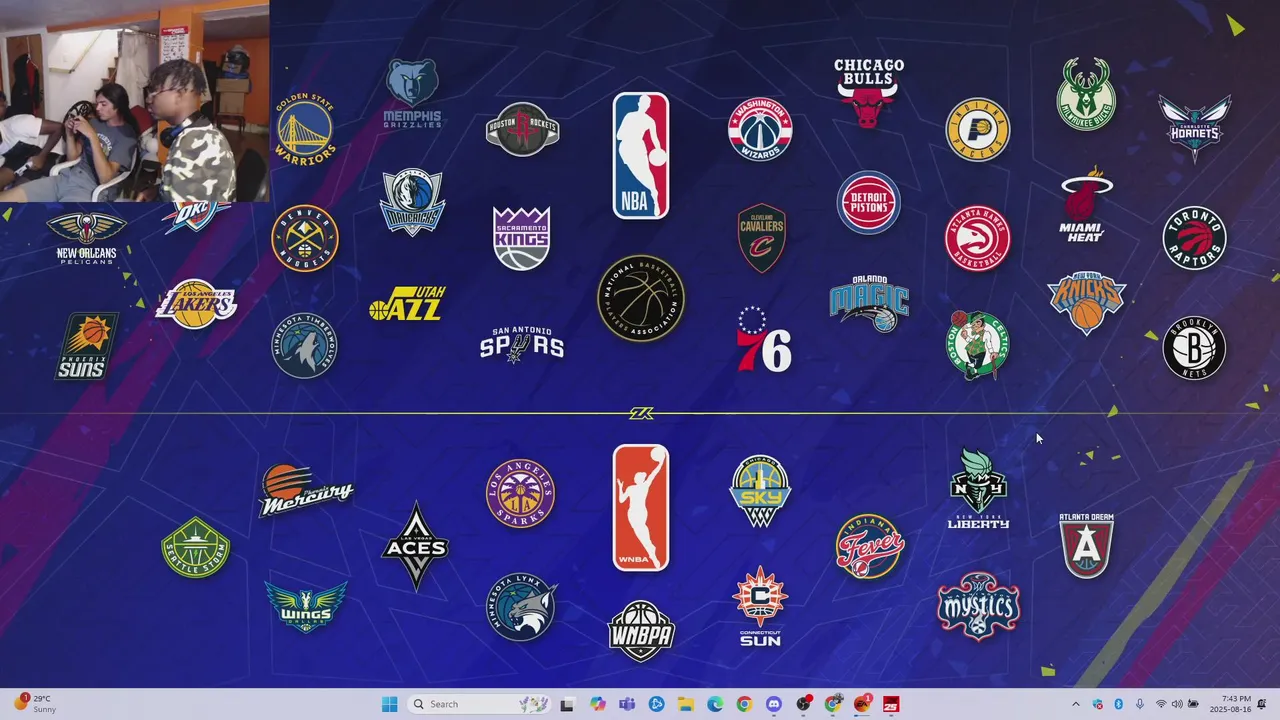Select the Boston Celtics logo

click(x=979, y=345)
